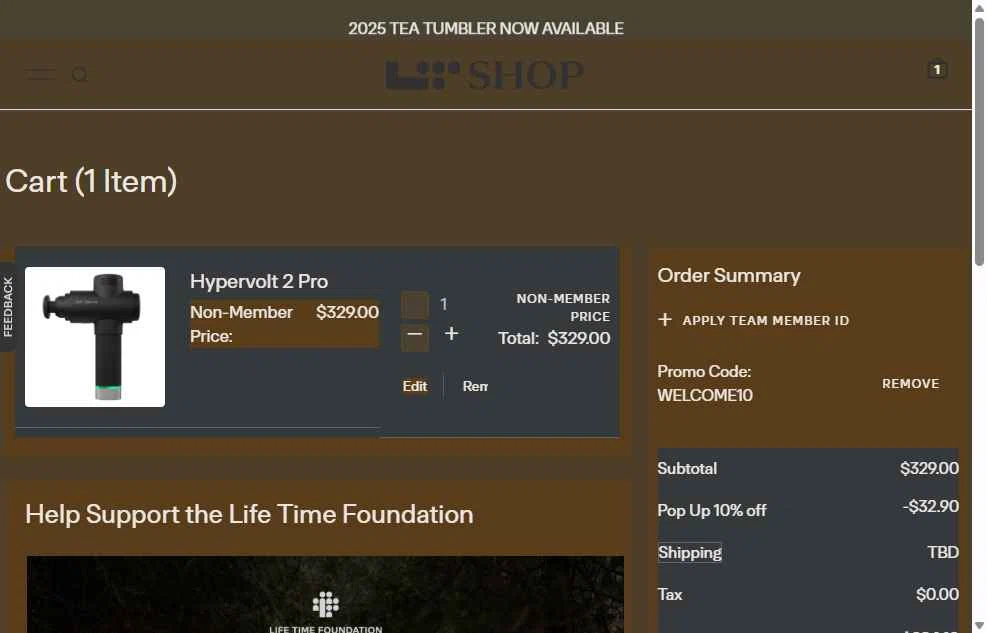Click the Shipping label in Order Summary

(690, 552)
